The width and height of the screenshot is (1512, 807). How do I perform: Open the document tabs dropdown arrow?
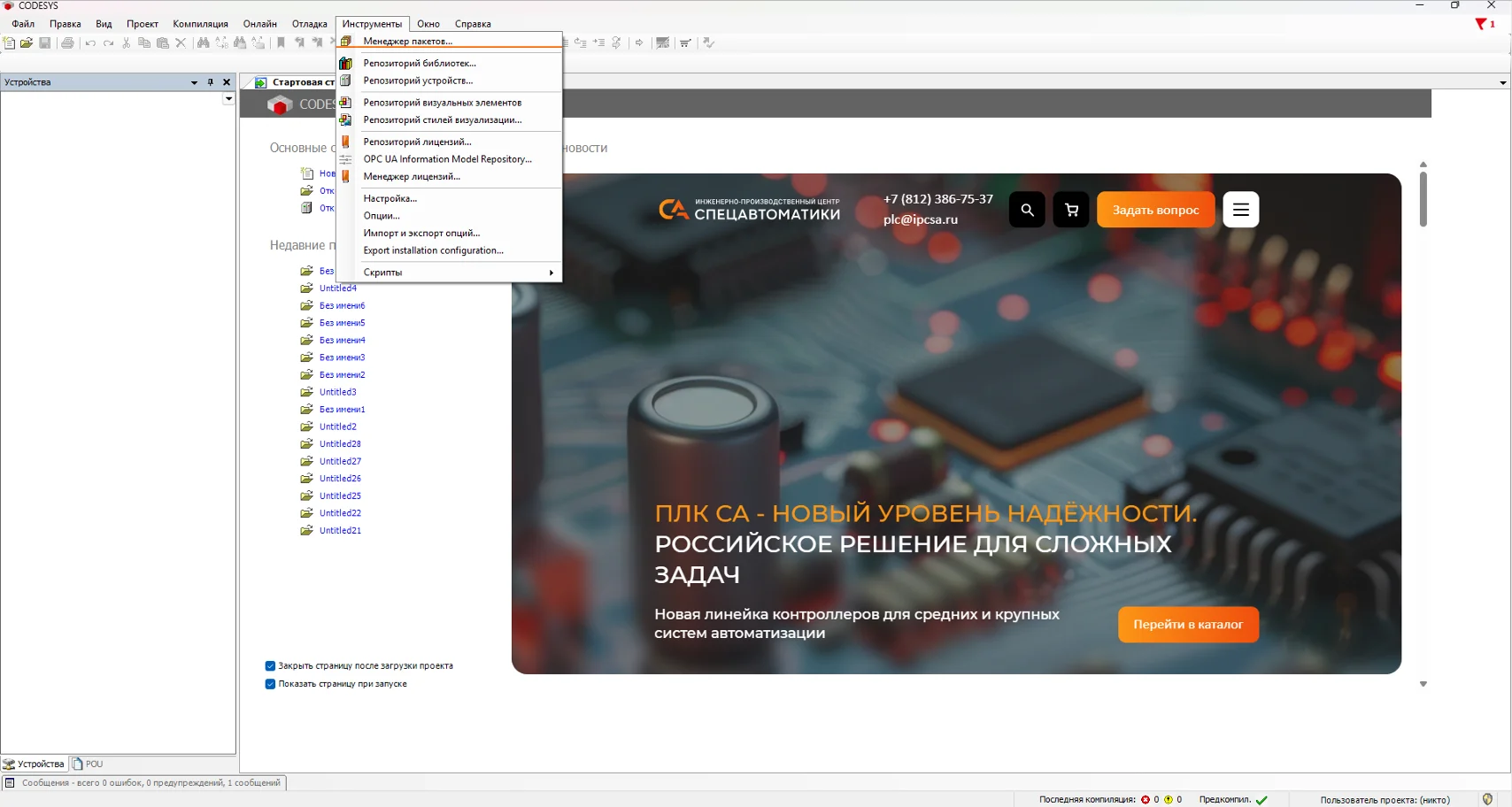point(1502,82)
